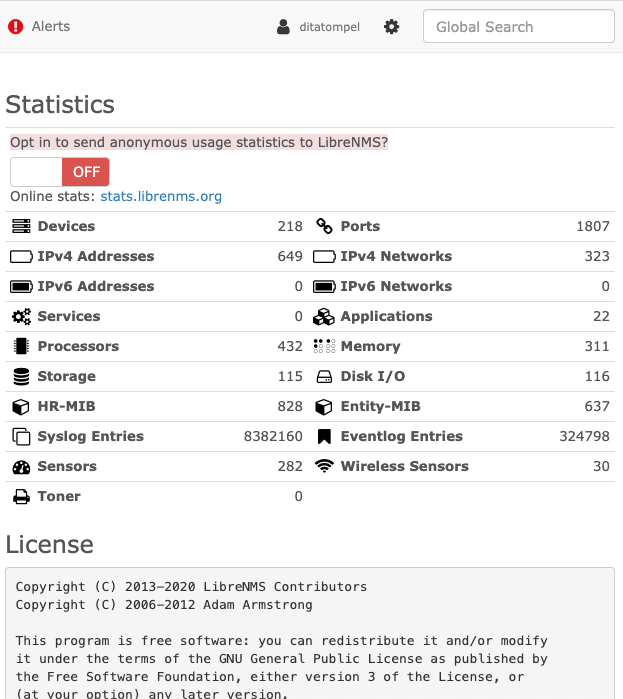Click the HR-MIB cube icon
The image size is (623, 699).
[x=21, y=407]
